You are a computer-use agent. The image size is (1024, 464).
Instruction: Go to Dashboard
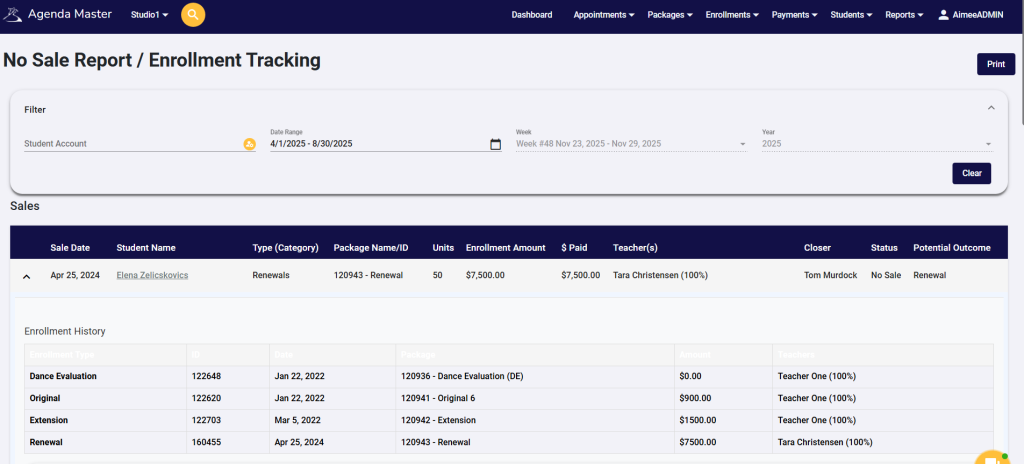[531, 15]
